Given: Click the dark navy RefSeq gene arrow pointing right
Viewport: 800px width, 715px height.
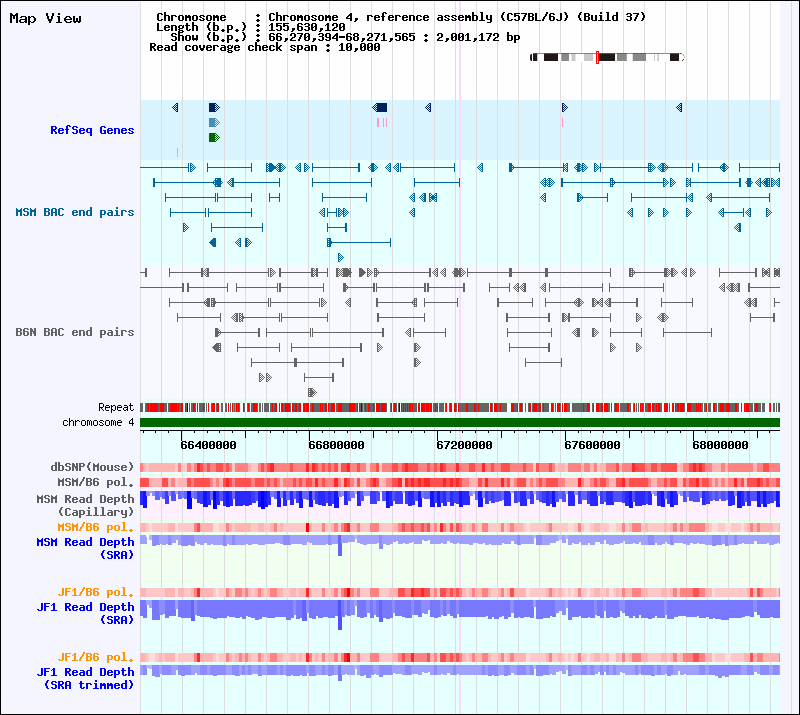Looking at the screenshot, I should pos(214,107).
